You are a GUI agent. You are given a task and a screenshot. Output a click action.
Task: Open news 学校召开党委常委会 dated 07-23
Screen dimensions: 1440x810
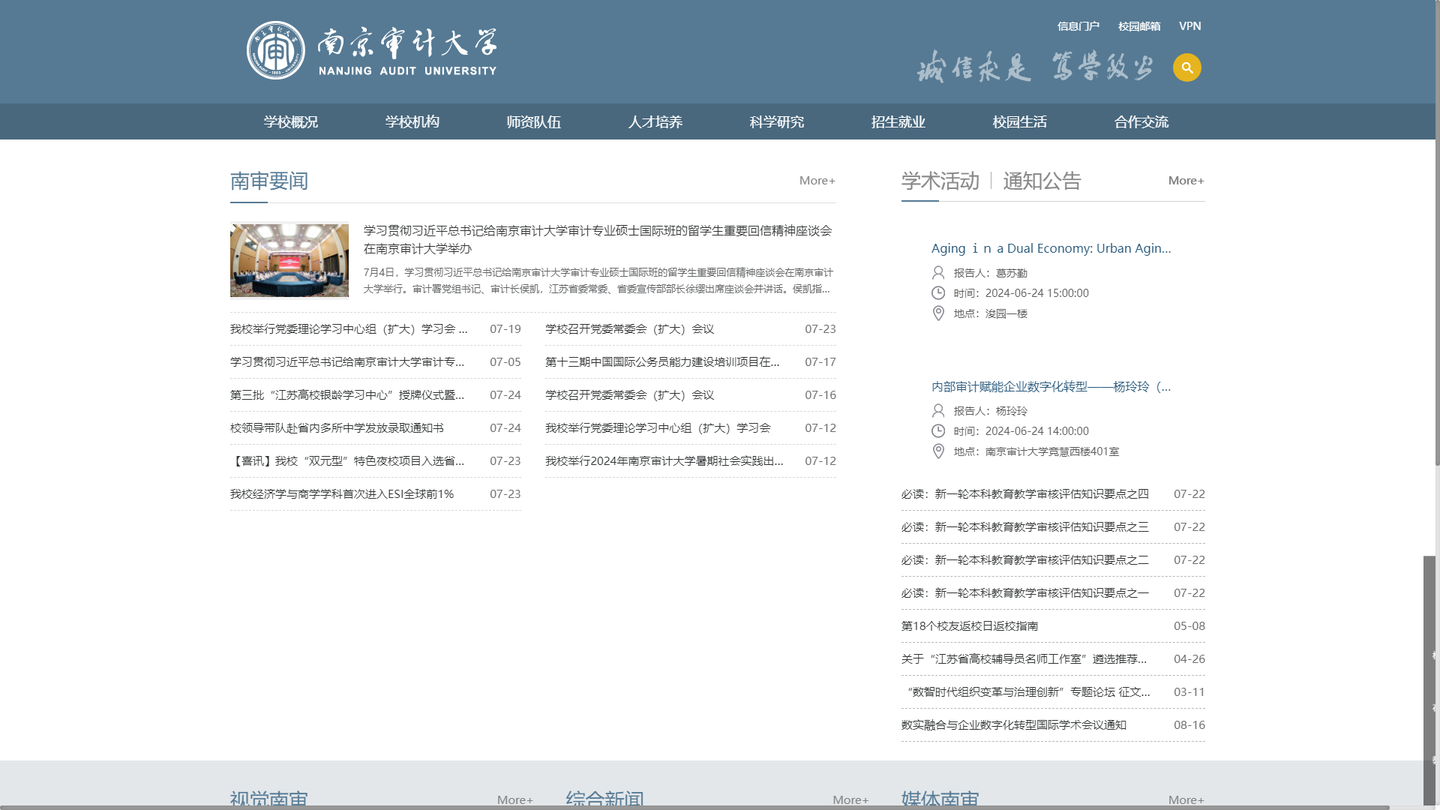coord(630,329)
